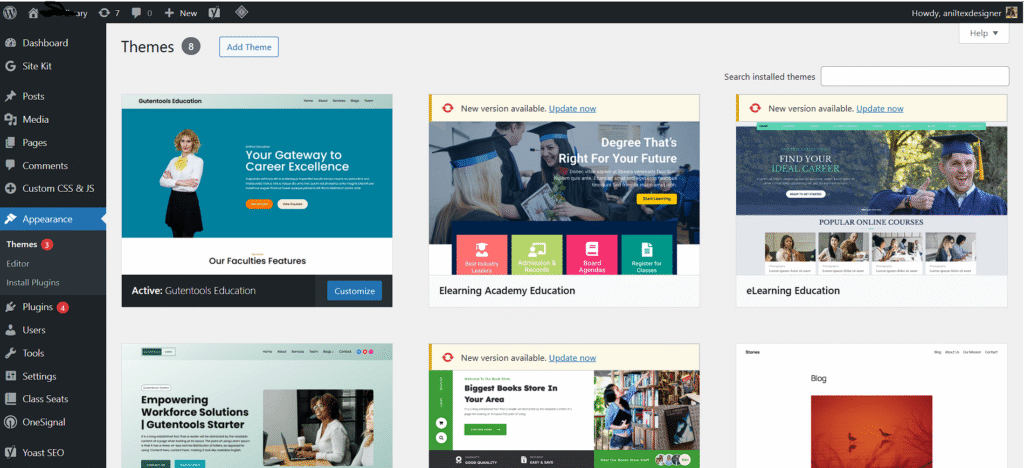Open Dashboard from the sidebar

(45, 43)
